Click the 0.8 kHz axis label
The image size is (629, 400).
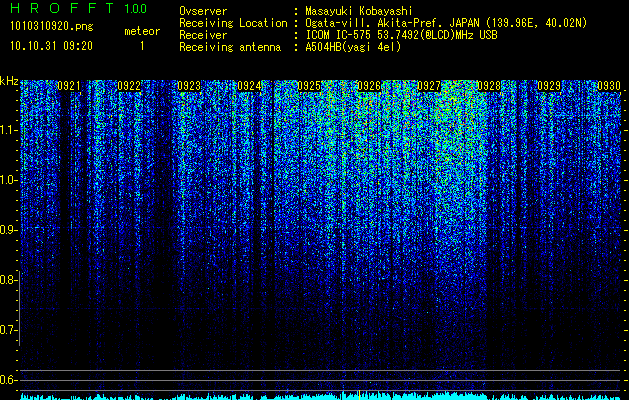9,280
